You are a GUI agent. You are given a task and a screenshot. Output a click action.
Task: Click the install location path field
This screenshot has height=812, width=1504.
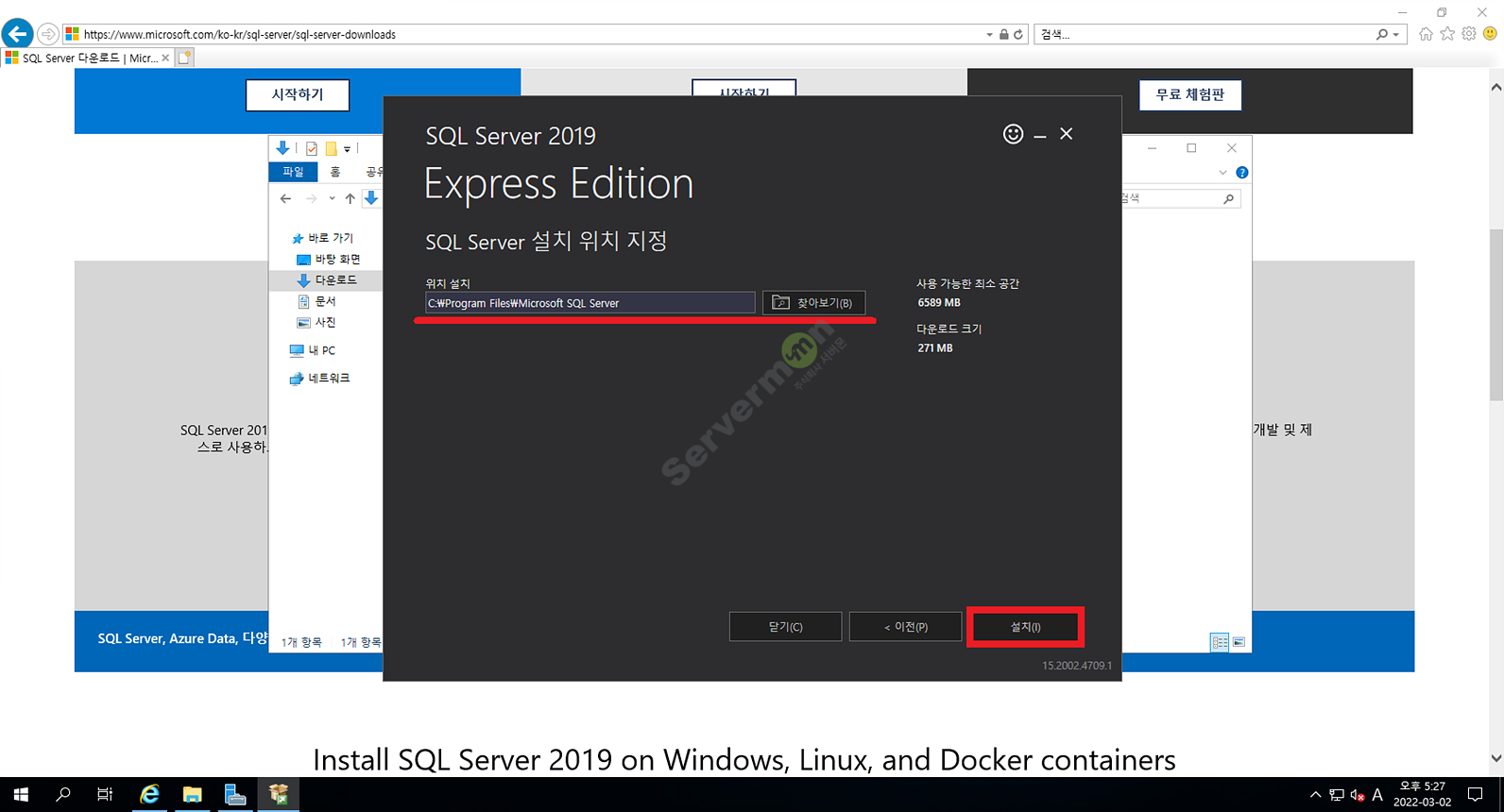590,303
